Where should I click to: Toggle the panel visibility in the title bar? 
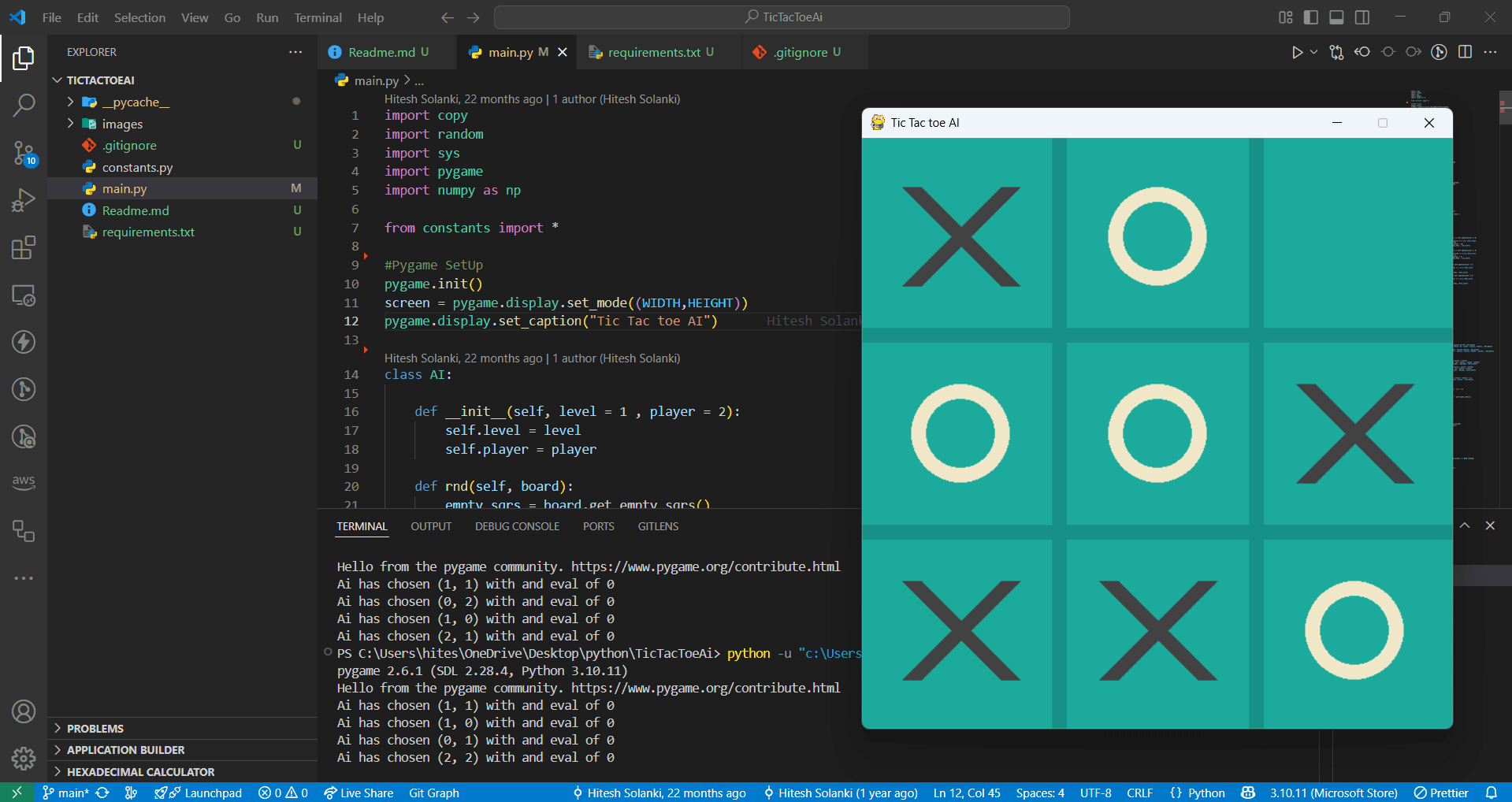click(x=1337, y=17)
